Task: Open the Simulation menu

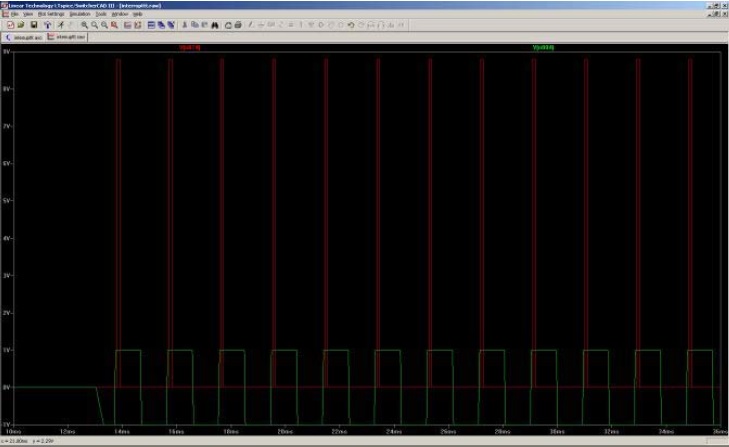Action: point(80,14)
